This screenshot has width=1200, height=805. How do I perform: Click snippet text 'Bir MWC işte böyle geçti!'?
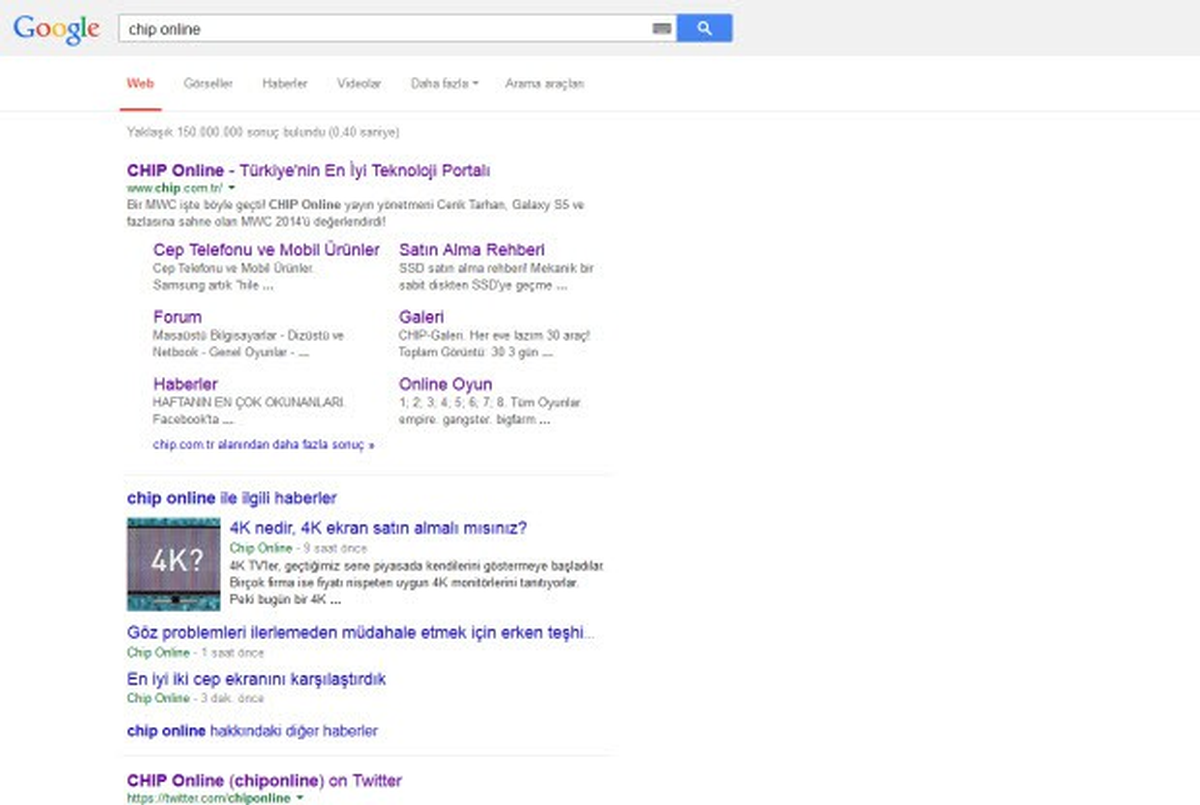[196, 205]
